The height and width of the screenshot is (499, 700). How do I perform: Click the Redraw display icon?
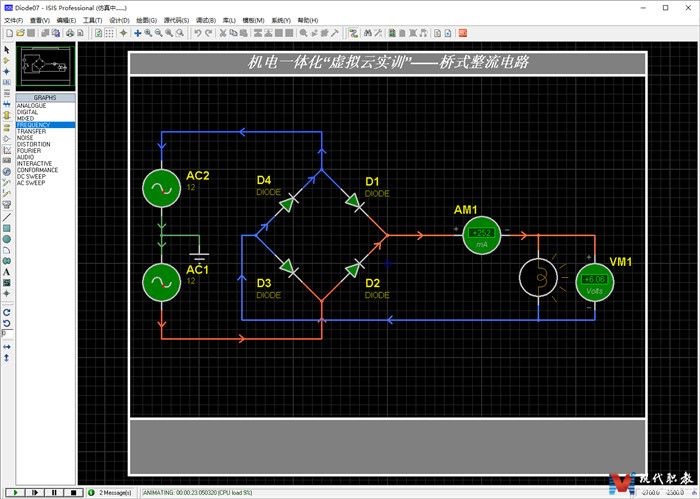[x=99, y=33]
